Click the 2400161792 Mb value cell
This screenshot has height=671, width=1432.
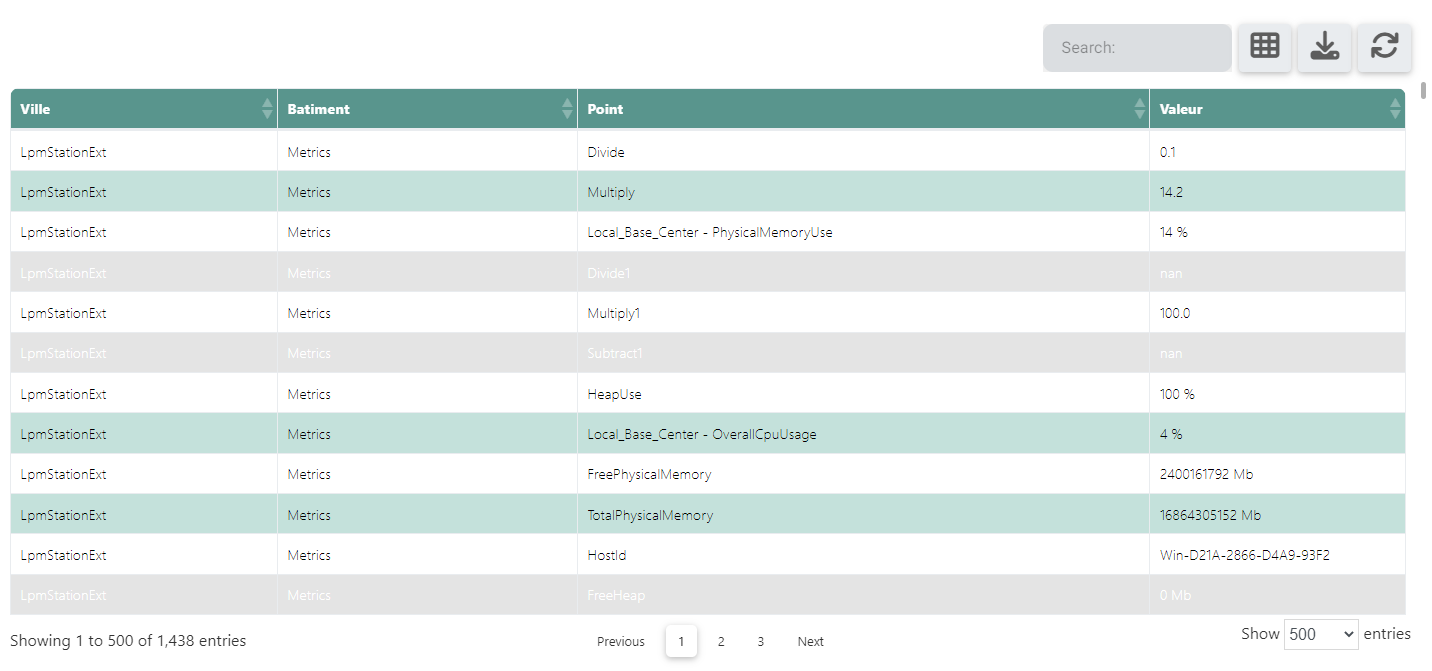[x=1277, y=474]
